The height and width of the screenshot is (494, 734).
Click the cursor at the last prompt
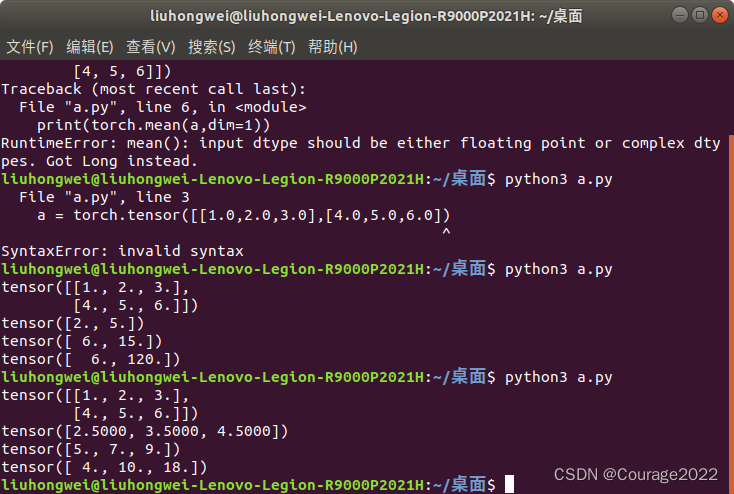(x=509, y=484)
